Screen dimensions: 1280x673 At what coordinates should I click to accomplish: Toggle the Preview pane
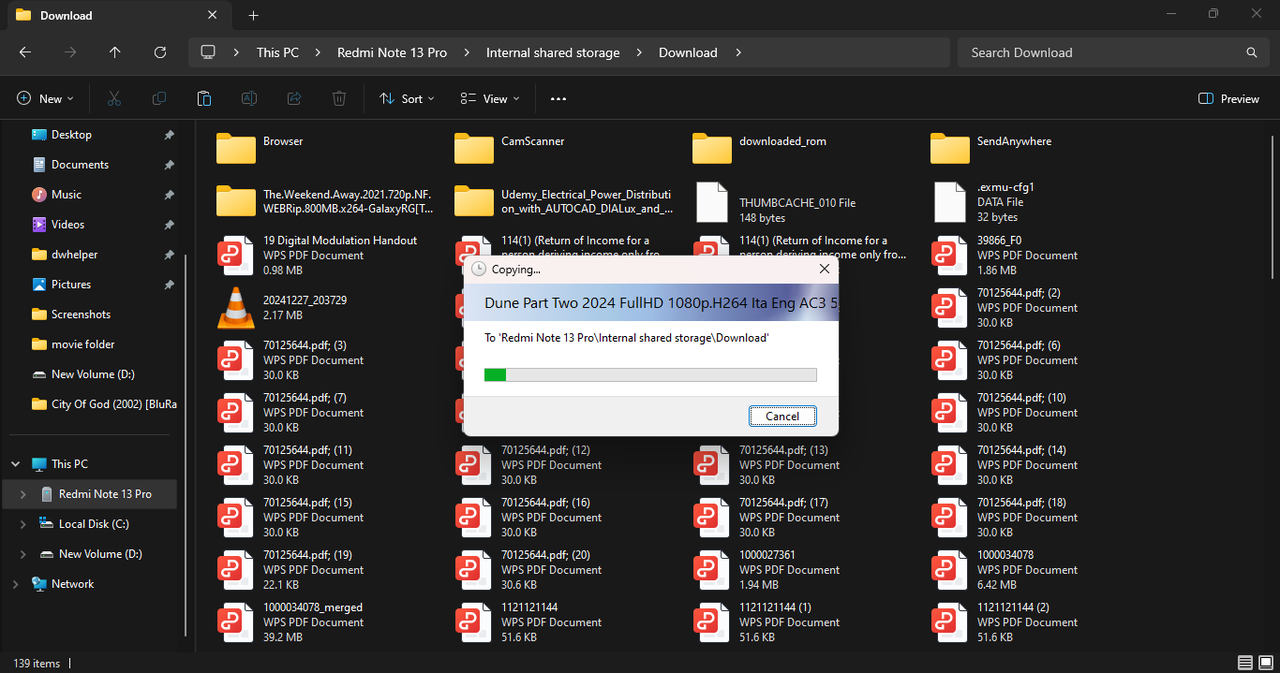1228,99
